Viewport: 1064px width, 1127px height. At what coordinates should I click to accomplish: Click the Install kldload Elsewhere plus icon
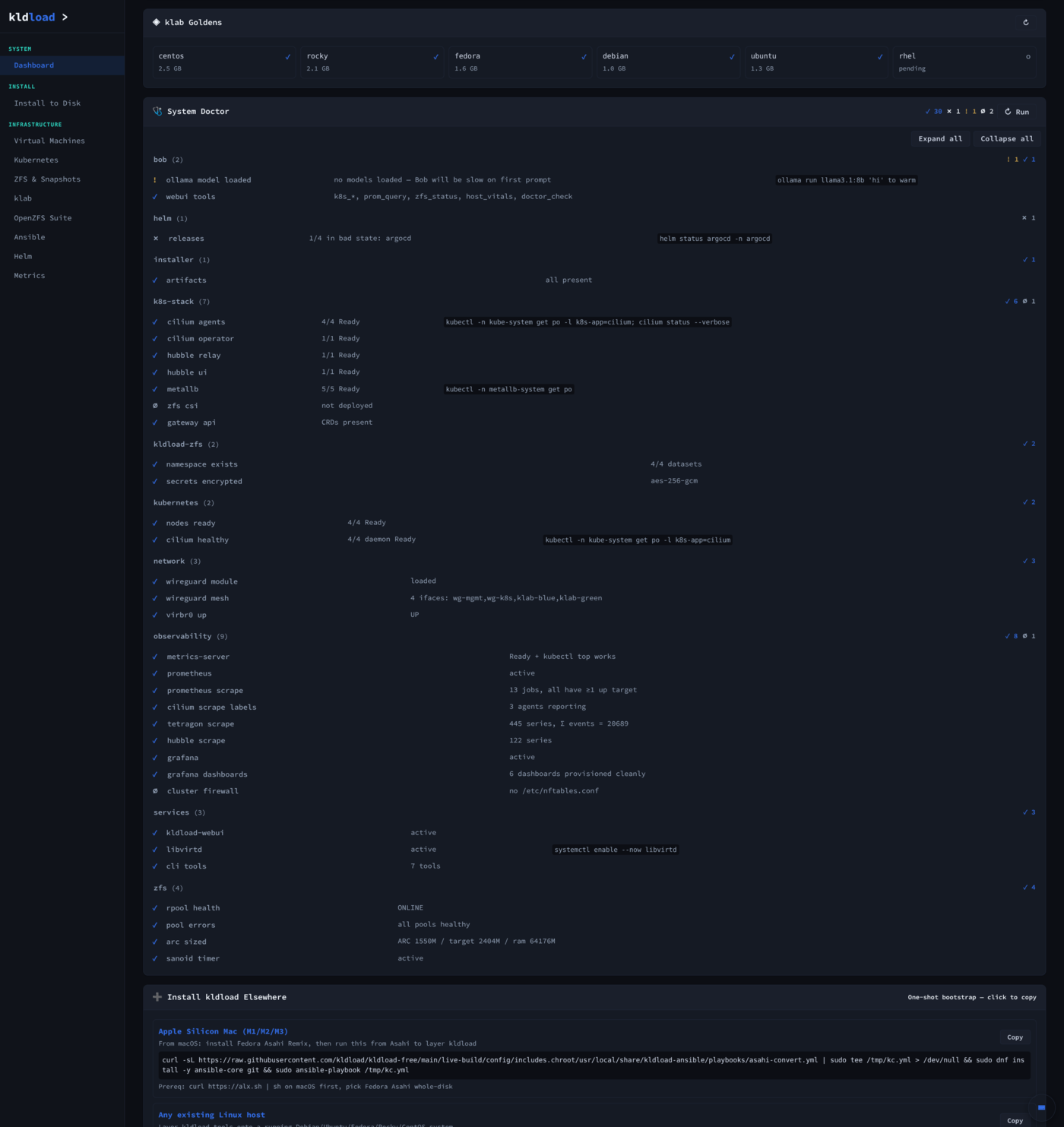[157, 997]
